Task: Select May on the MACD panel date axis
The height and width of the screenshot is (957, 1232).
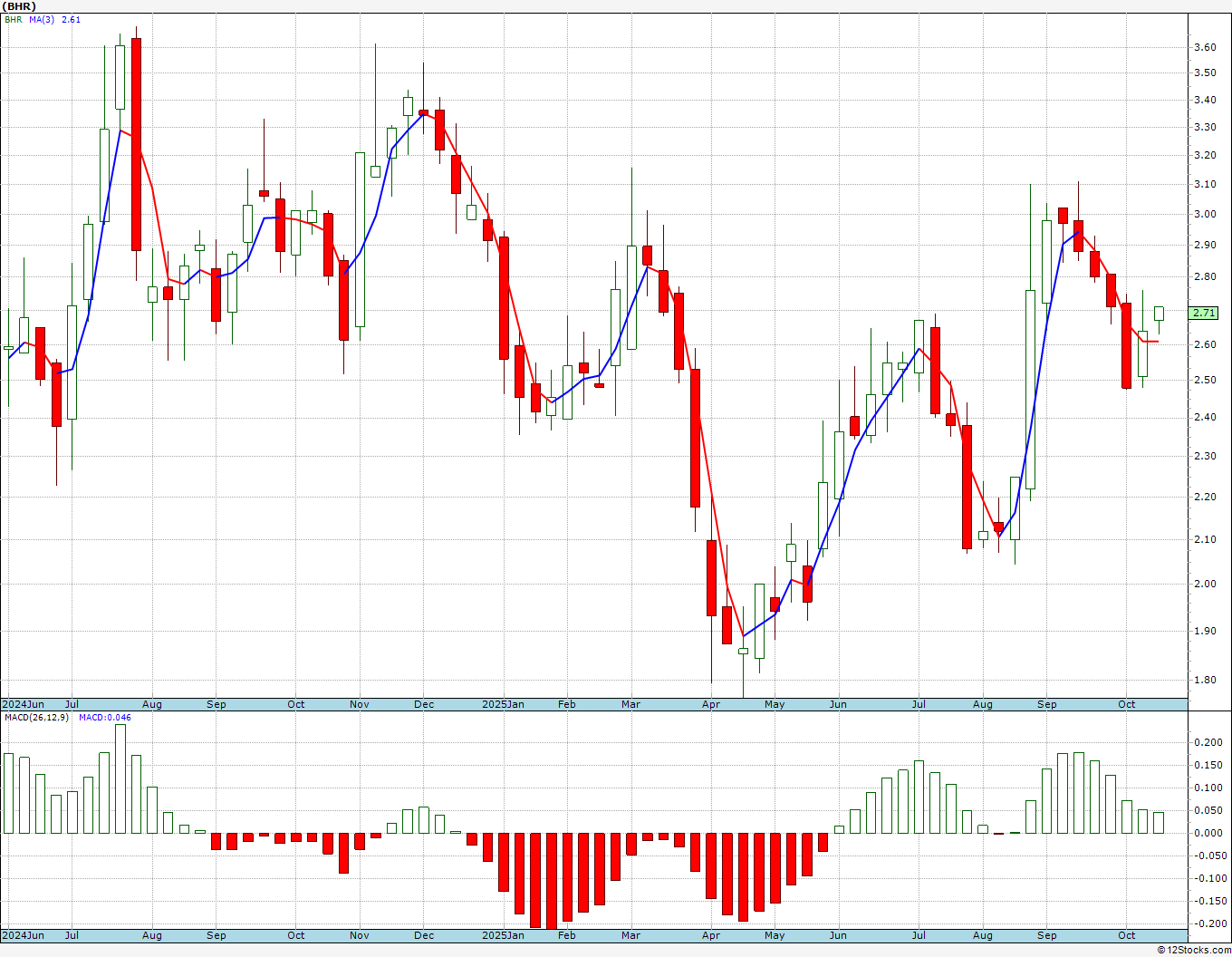Action: pyautogui.click(x=775, y=935)
